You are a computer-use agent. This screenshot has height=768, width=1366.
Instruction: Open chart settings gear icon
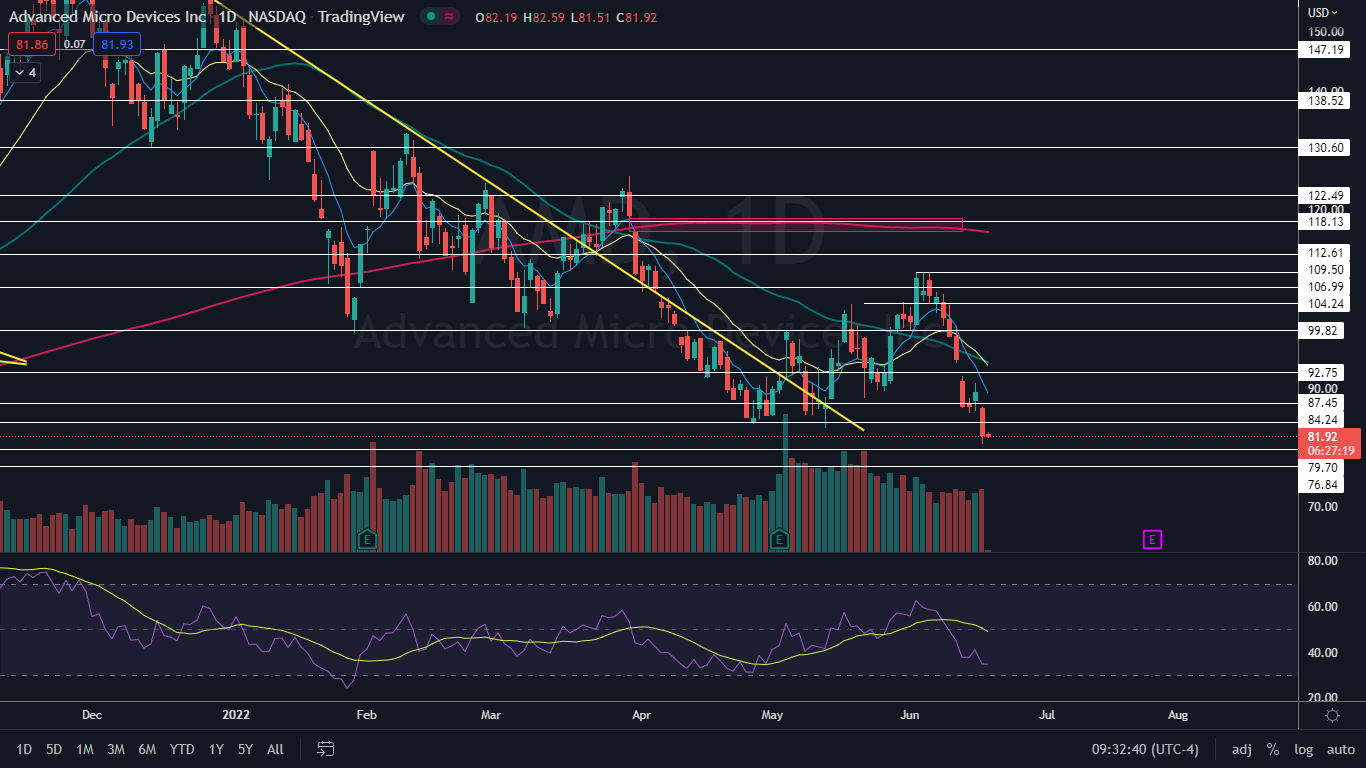[x=1332, y=715]
